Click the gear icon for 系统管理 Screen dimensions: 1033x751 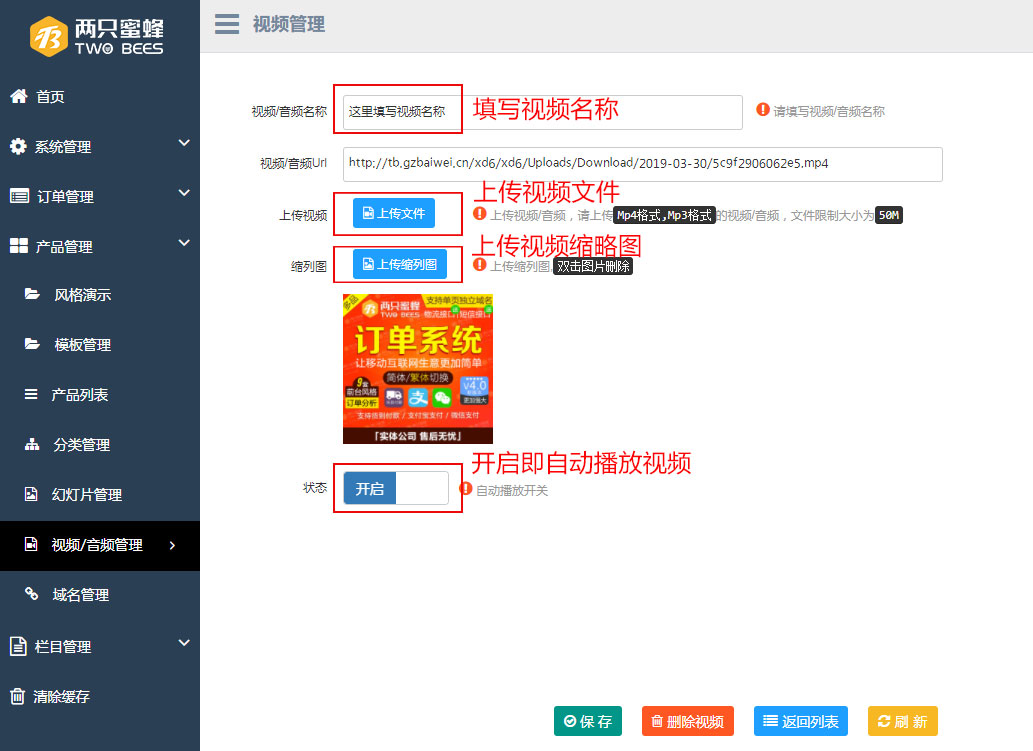pyautogui.click(x=18, y=146)
